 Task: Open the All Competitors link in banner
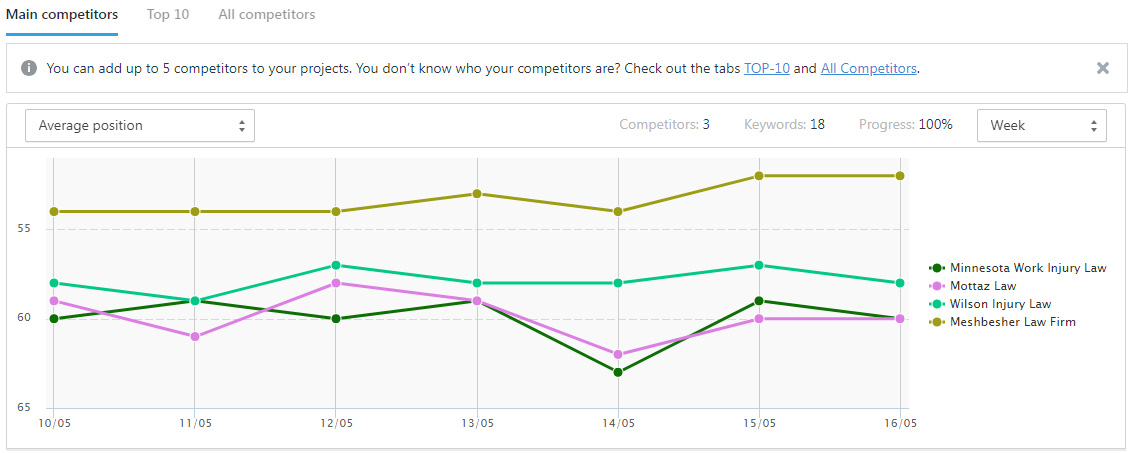coord(868,68)
